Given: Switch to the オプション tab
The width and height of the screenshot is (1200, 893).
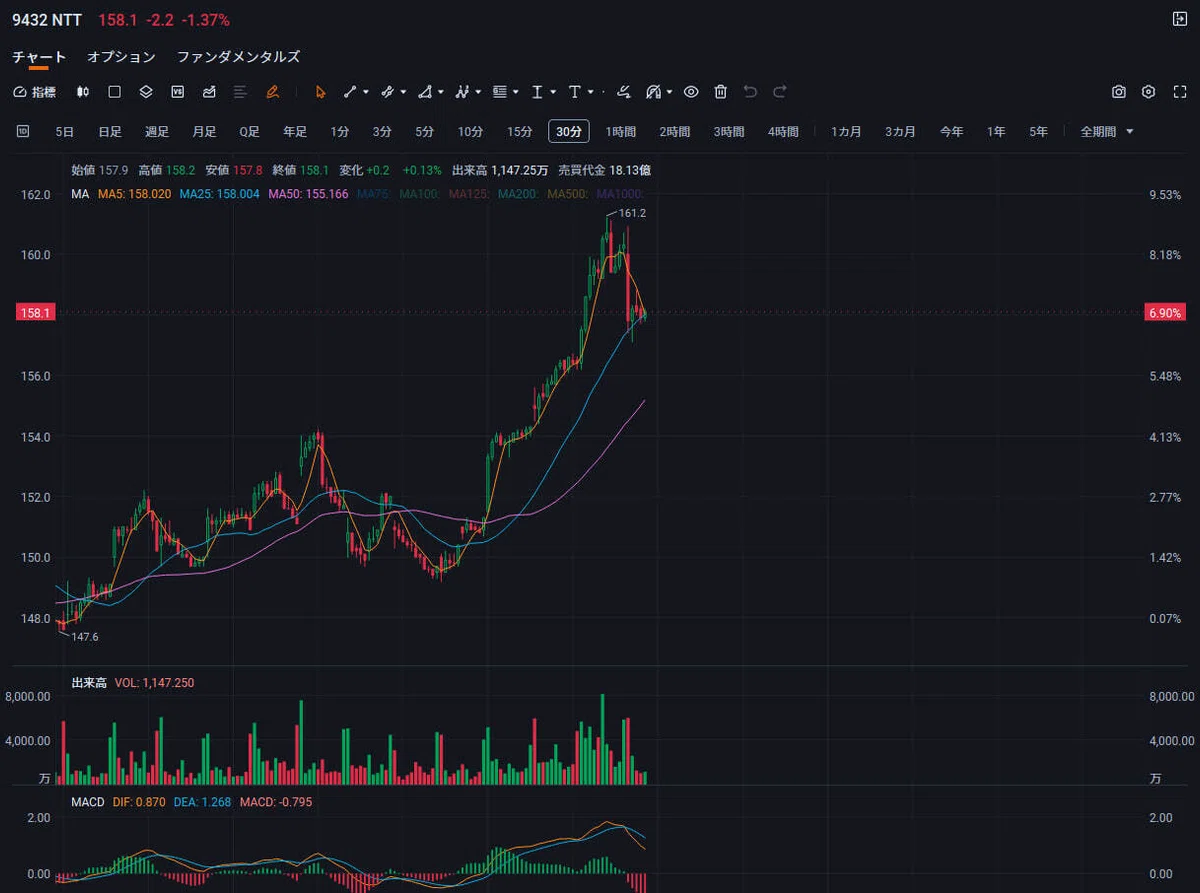Looking at the screenshot, I should coord(121,57).
